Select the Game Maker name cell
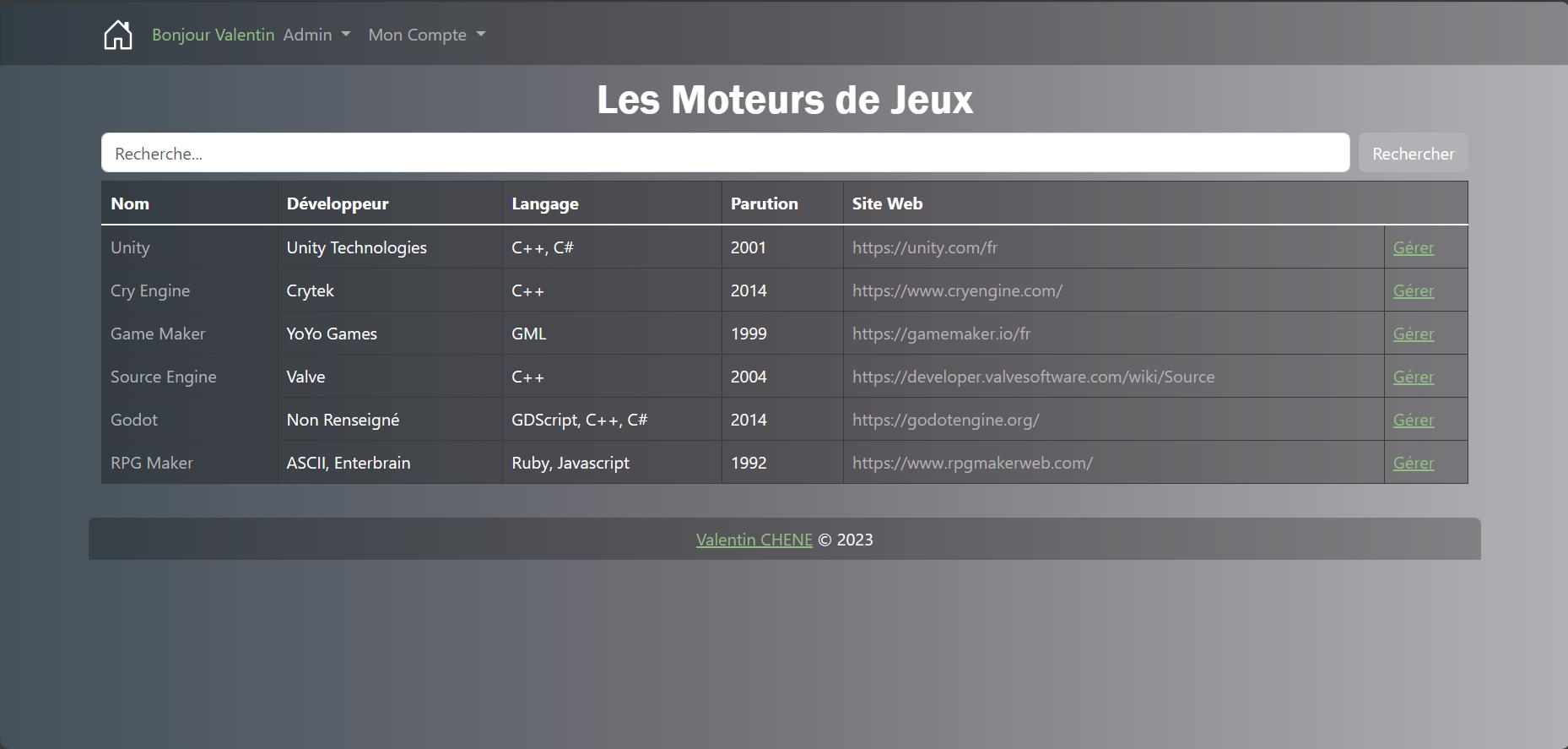1568x749 pixels. click(x=190, y=334)
